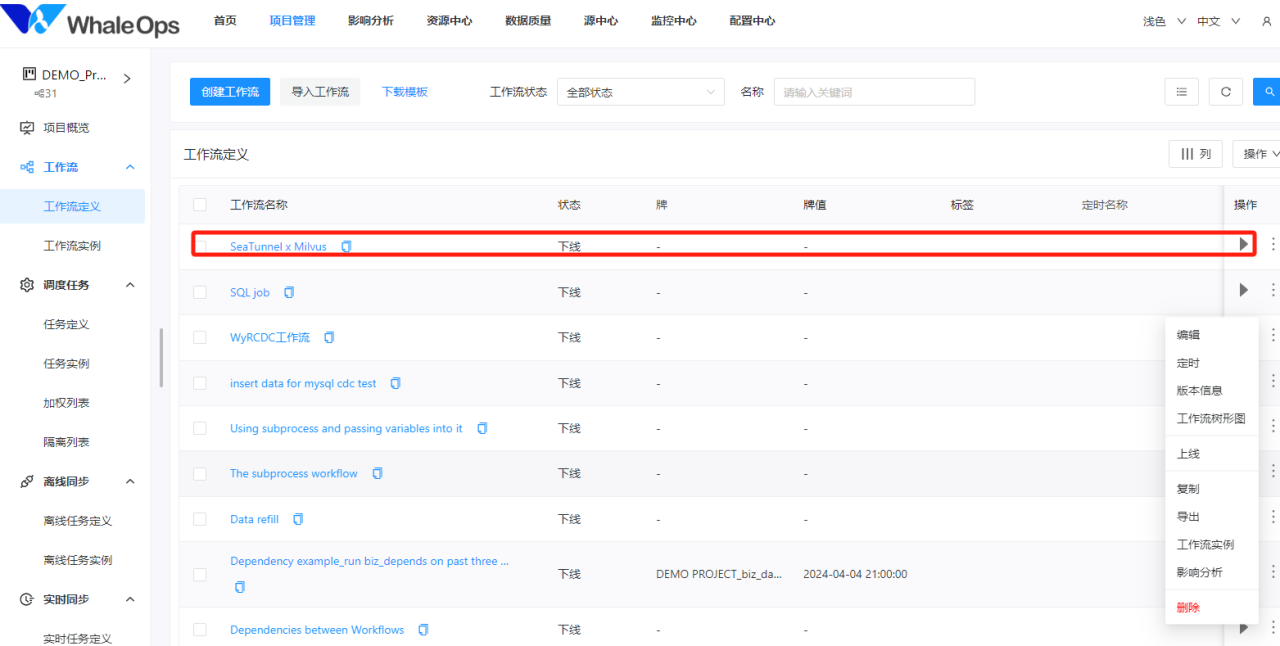Choose 导出 in the context menu
The height and width of the screenshot is (646, 1280).
[x=1188, y=517]
